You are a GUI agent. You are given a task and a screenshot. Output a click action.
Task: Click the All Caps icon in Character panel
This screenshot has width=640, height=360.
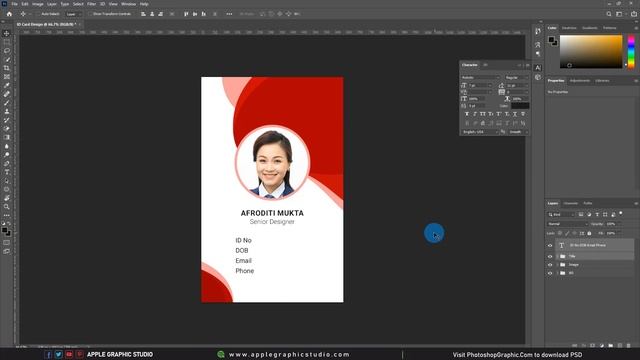tap(483, 114)
